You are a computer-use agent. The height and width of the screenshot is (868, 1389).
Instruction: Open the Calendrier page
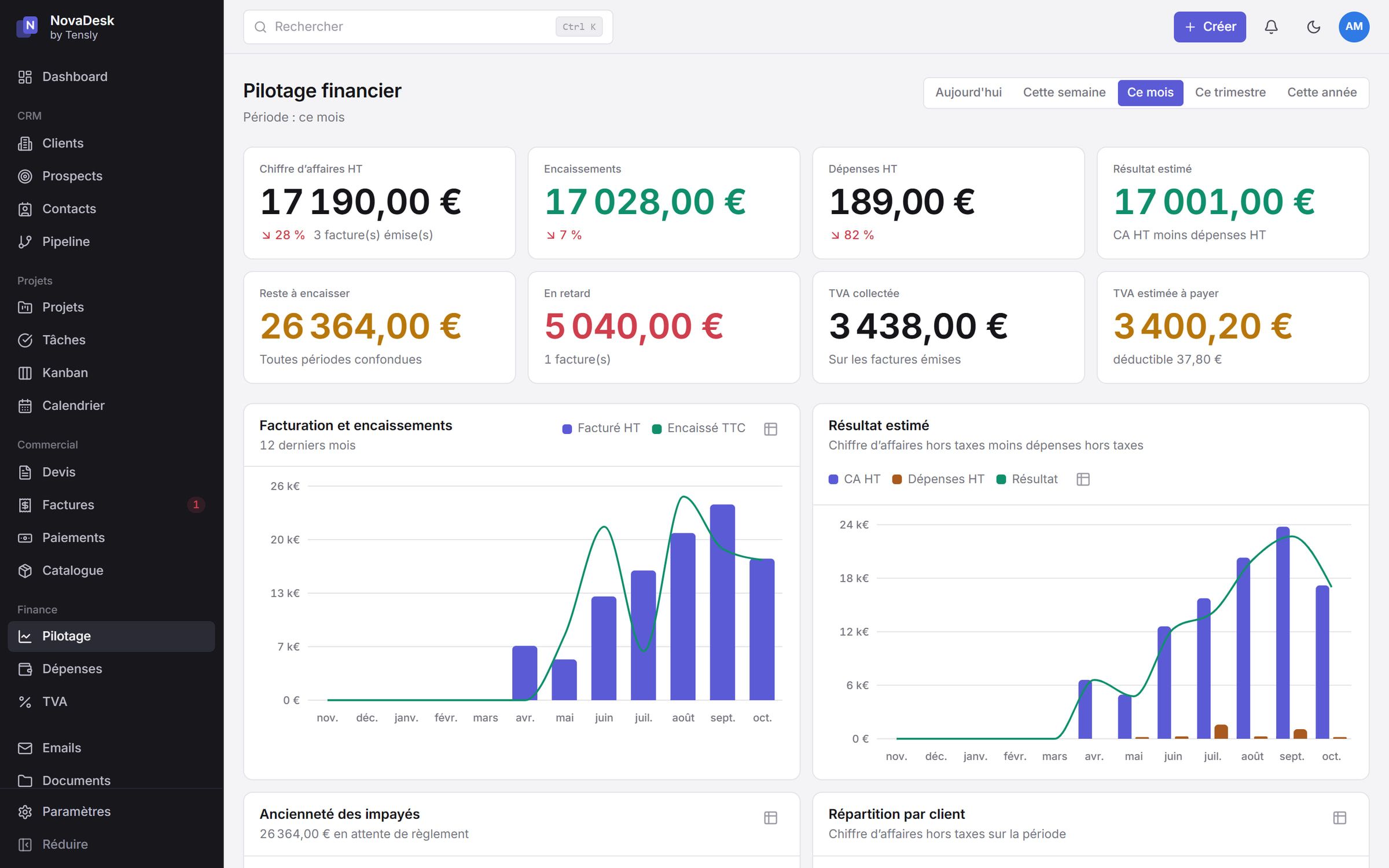tap(111, 406)
